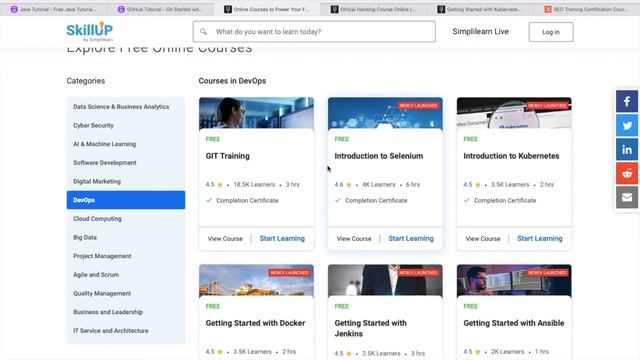640x360 pixels.
Task: Select Data Science & Business Analytics category
Action: point(126,107)
